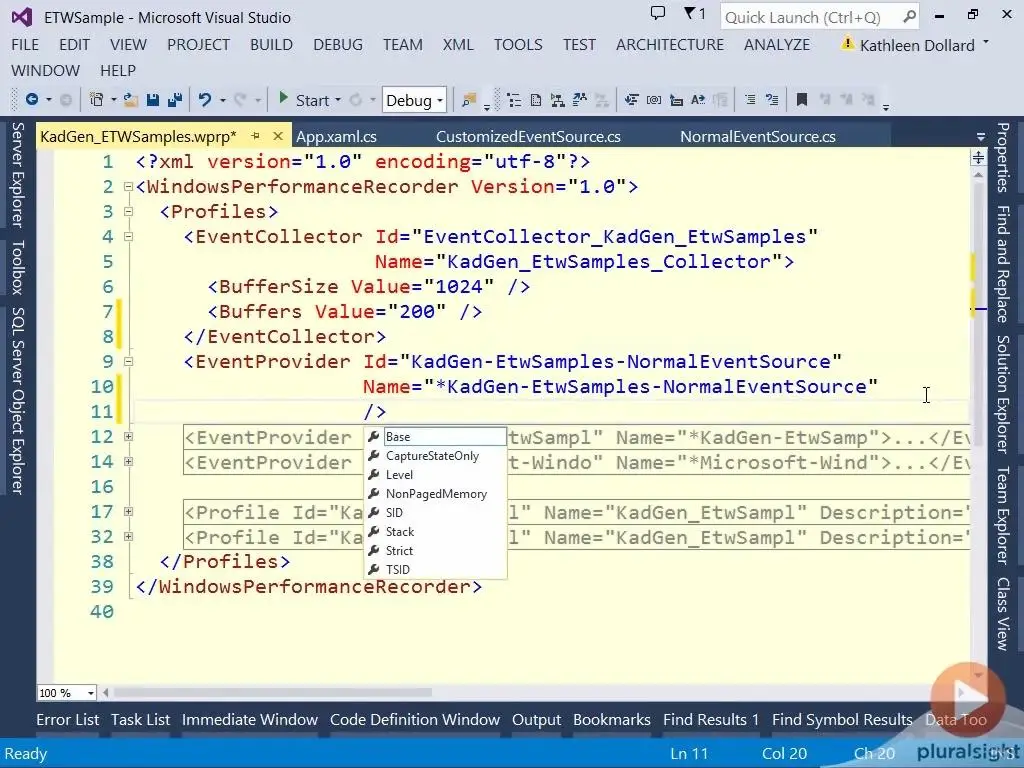
Task: Click the display object member list icon
Action: click(514, 100)
